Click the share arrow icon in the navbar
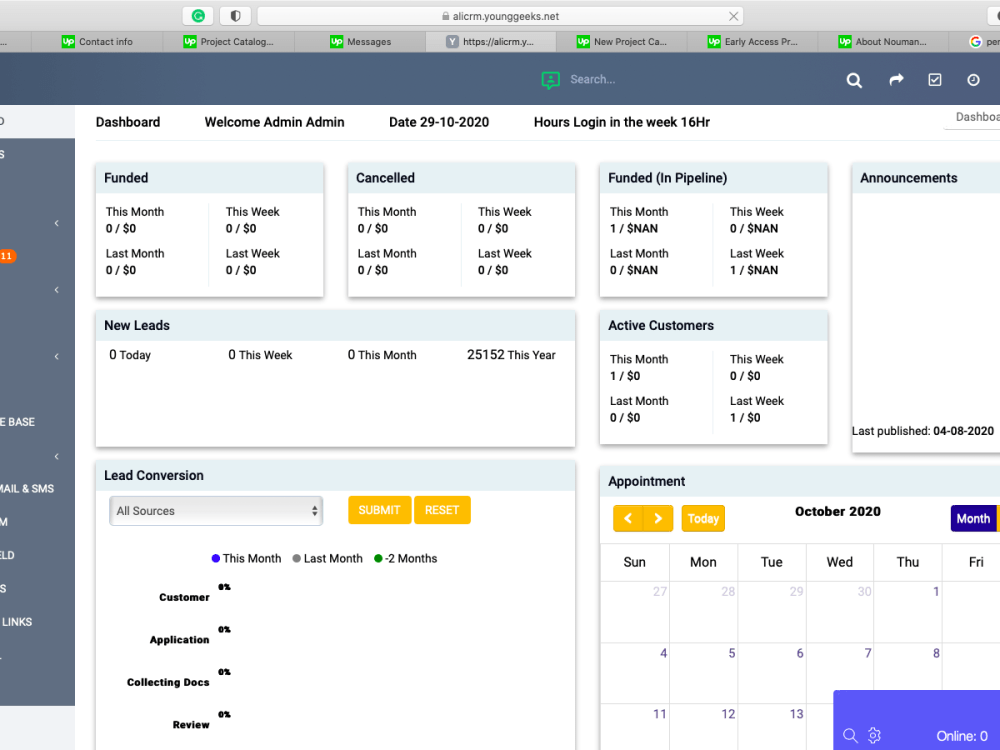This screenshot has height=750, width=1000. point(895,80)
